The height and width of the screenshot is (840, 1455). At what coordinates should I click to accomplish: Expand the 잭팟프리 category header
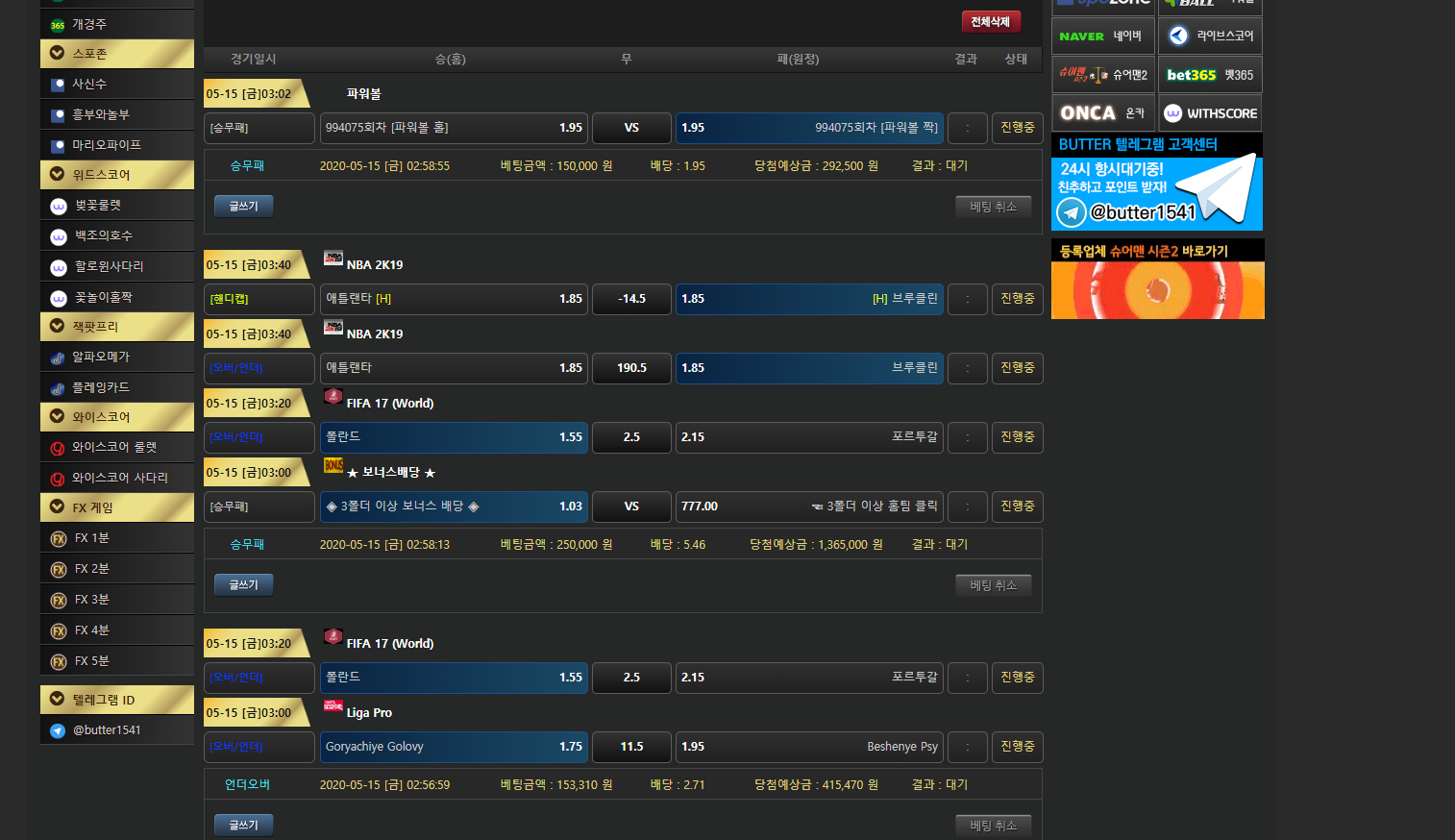coord(58,327)
